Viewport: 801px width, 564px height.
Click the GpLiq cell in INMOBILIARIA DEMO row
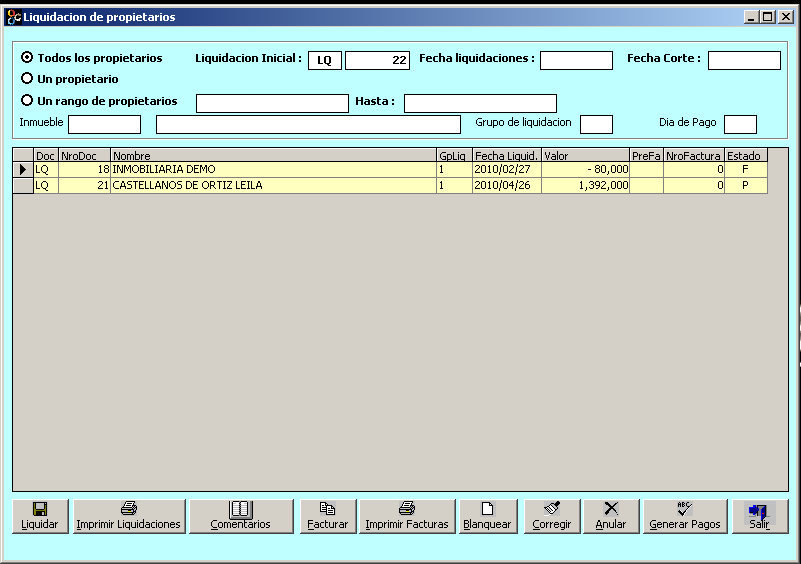click(x=454, y=170)
